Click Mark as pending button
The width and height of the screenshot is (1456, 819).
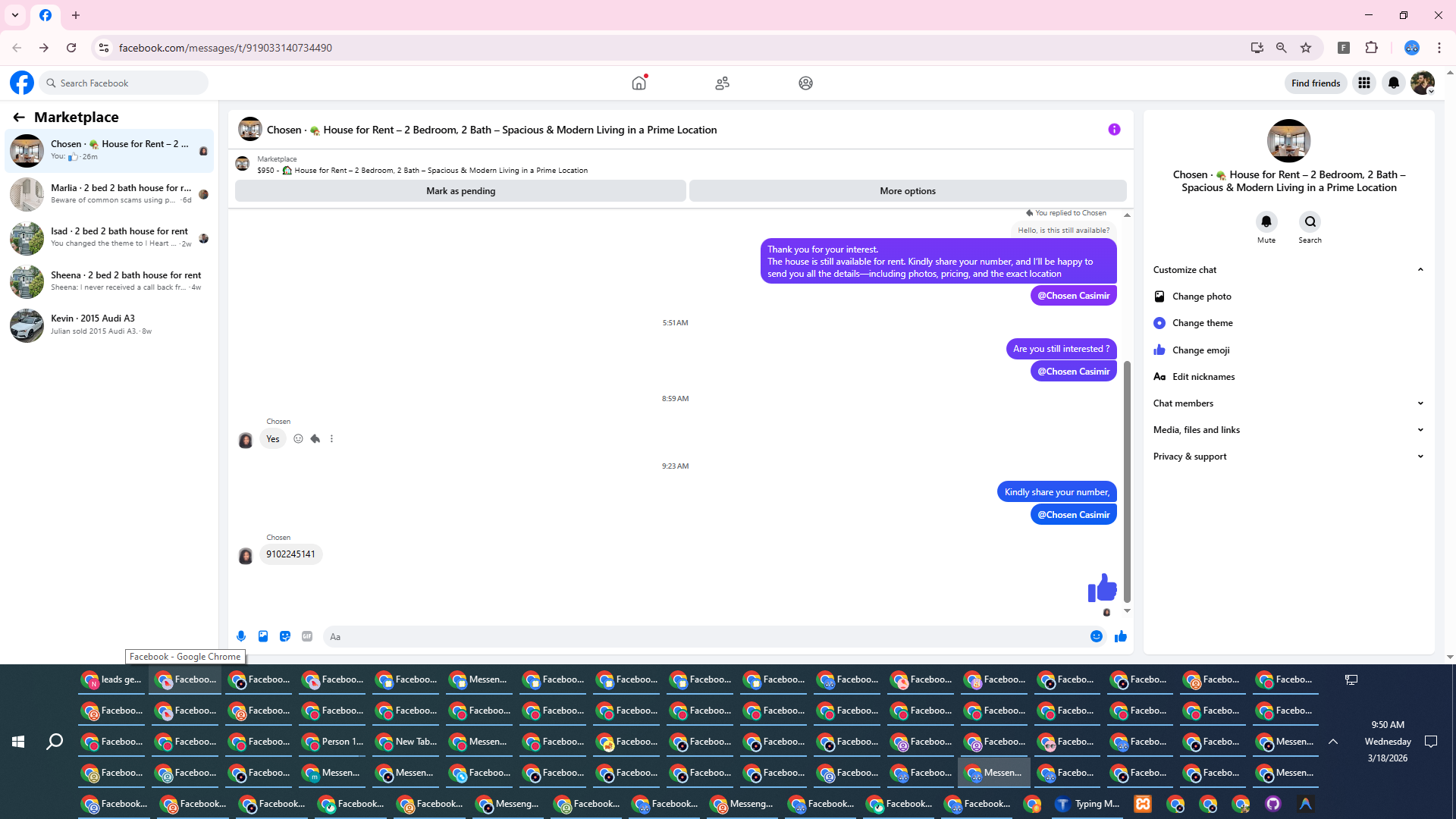460,191
